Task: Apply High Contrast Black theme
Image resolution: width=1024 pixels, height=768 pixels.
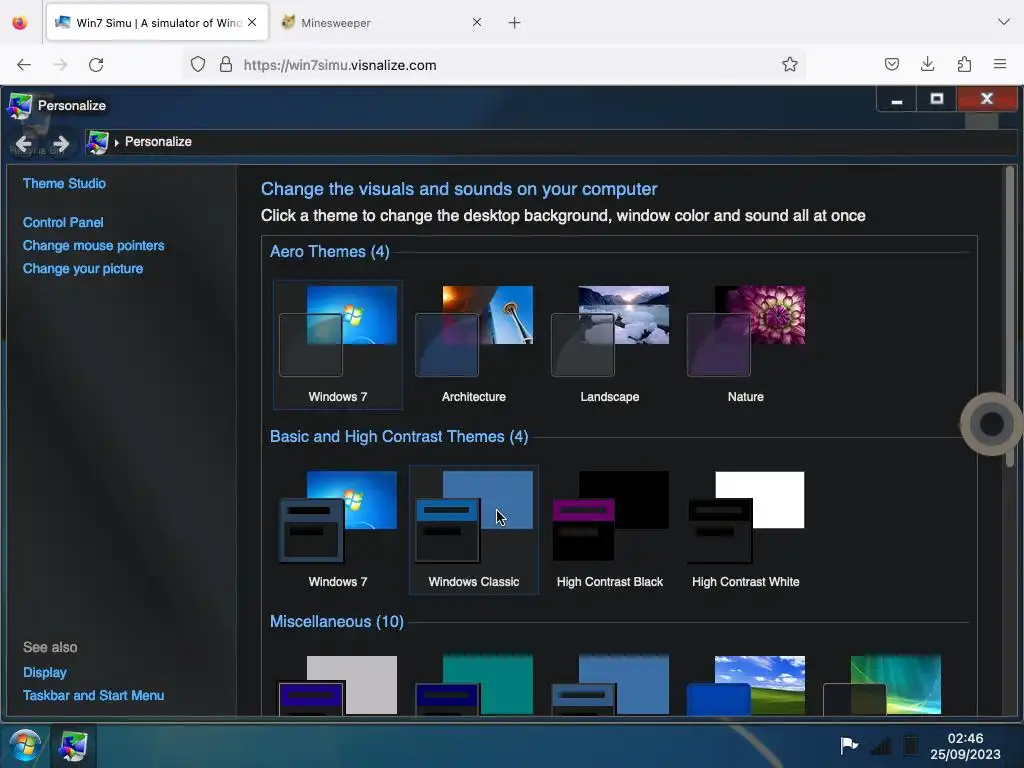Action: pyautogui.click(x=610, y=530)
